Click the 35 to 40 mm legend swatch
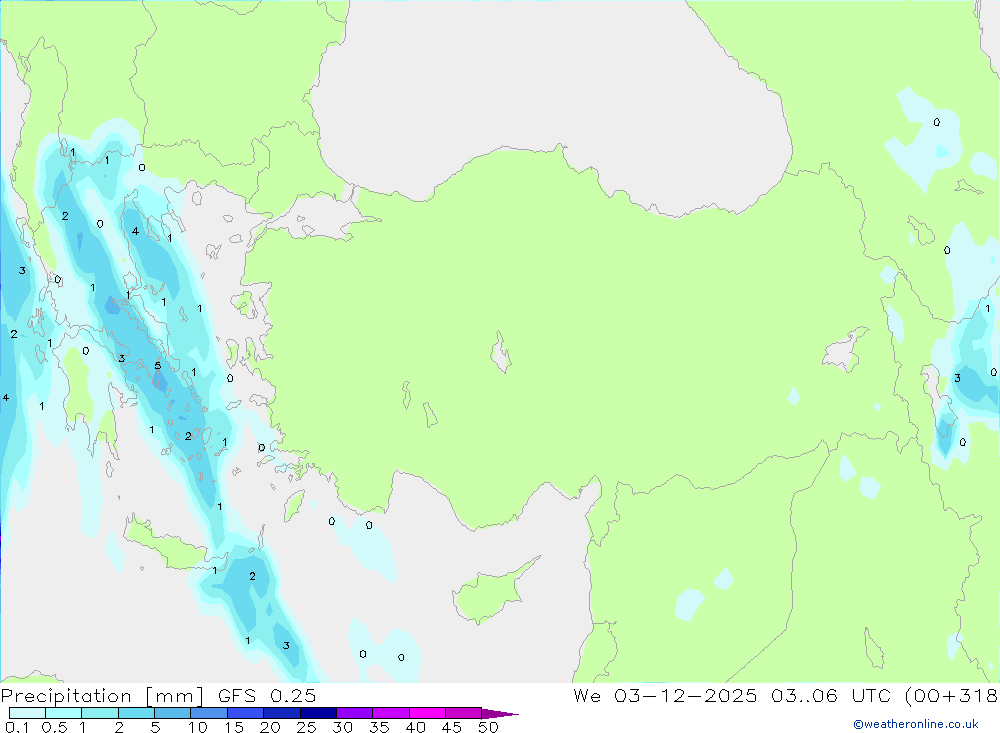Screen dimensions: 1000x733 (391, 713)
